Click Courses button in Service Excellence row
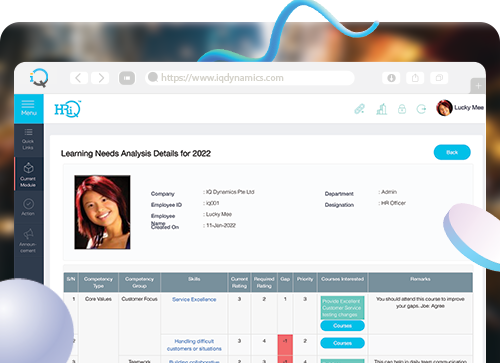 [342, 326]
